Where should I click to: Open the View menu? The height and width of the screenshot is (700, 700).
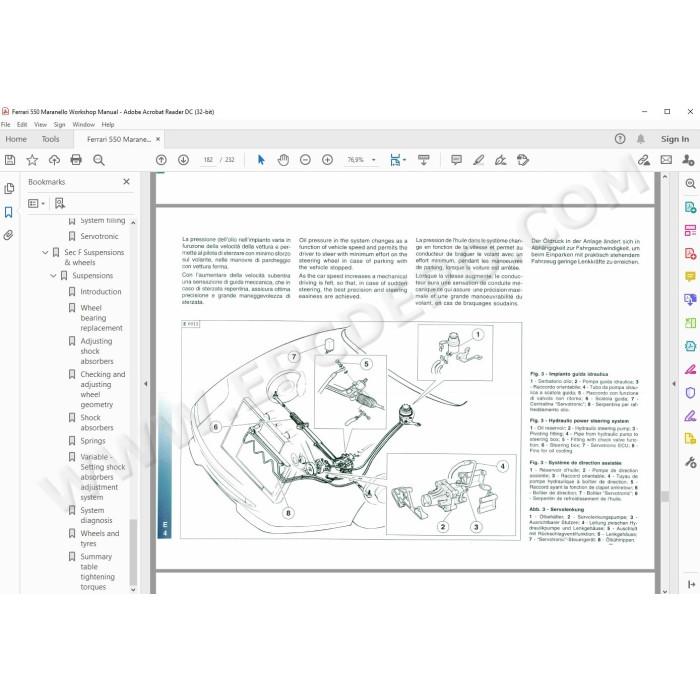40,125
